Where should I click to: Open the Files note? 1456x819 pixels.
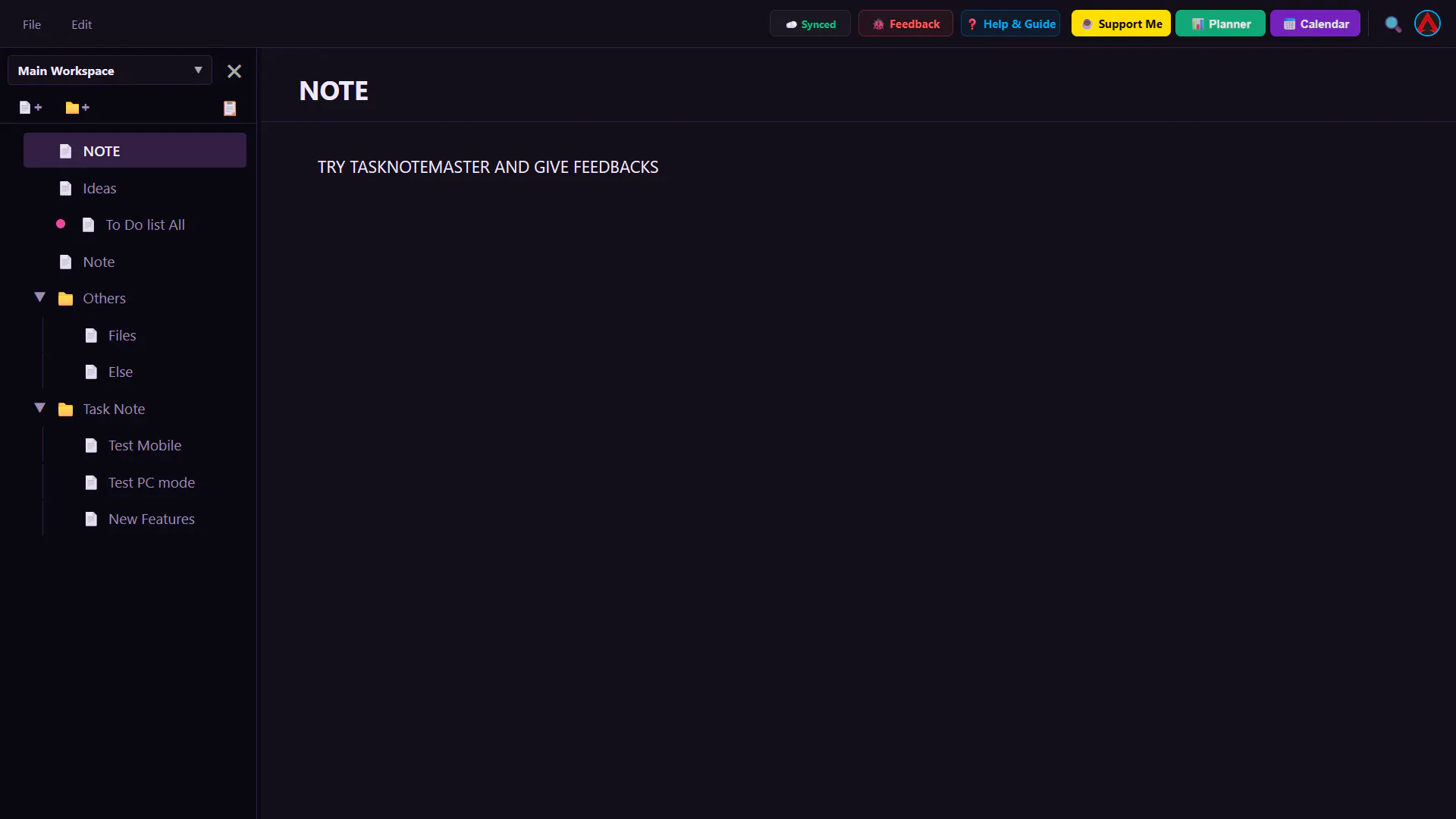(144, 335)
